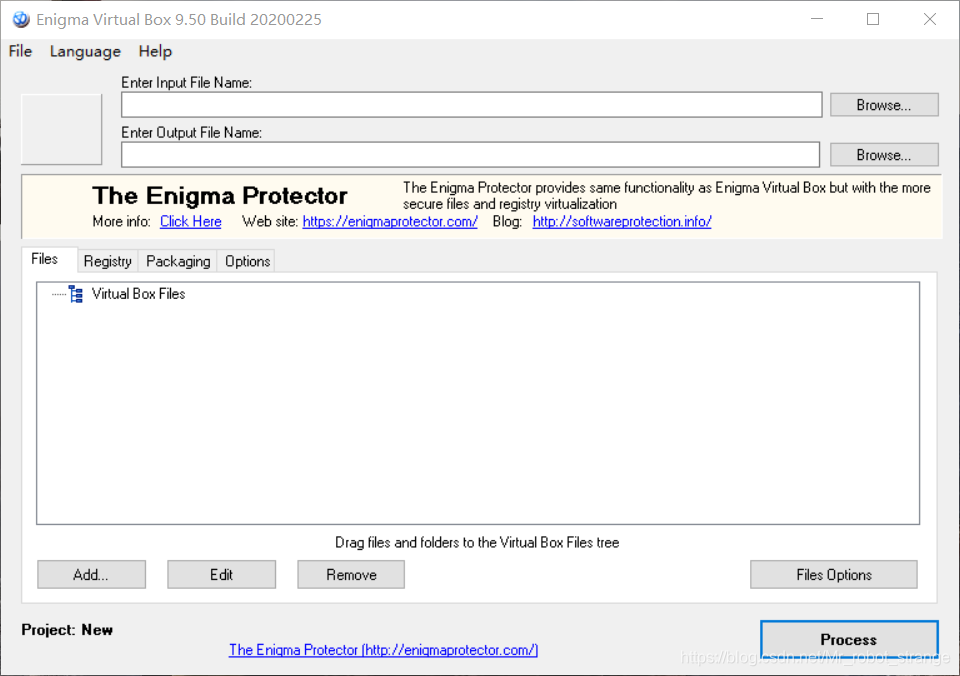
Task: Click the 'Project: New' status text
Action: [67, 630]
